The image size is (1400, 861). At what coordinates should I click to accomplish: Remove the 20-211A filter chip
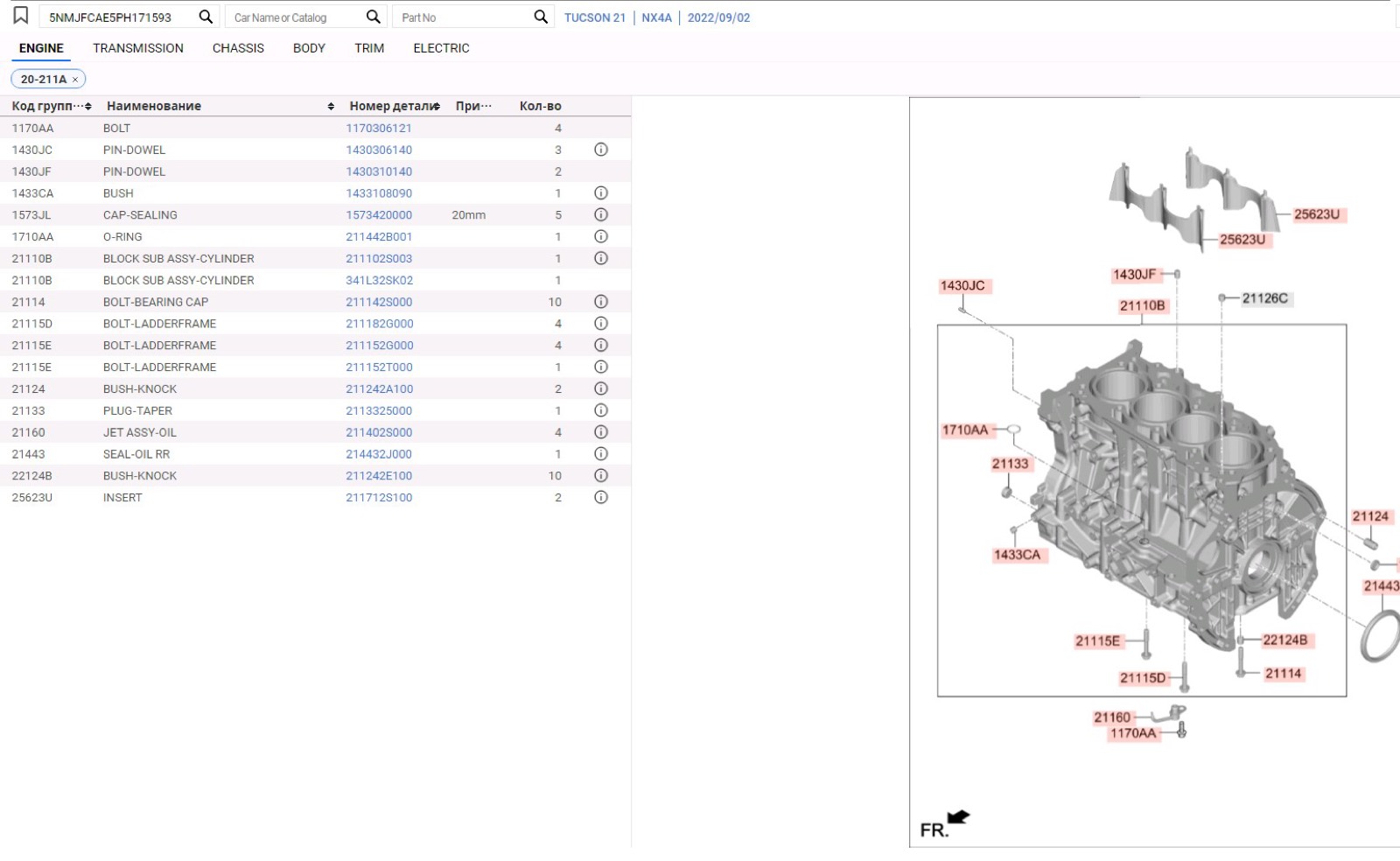coord(75,80)
